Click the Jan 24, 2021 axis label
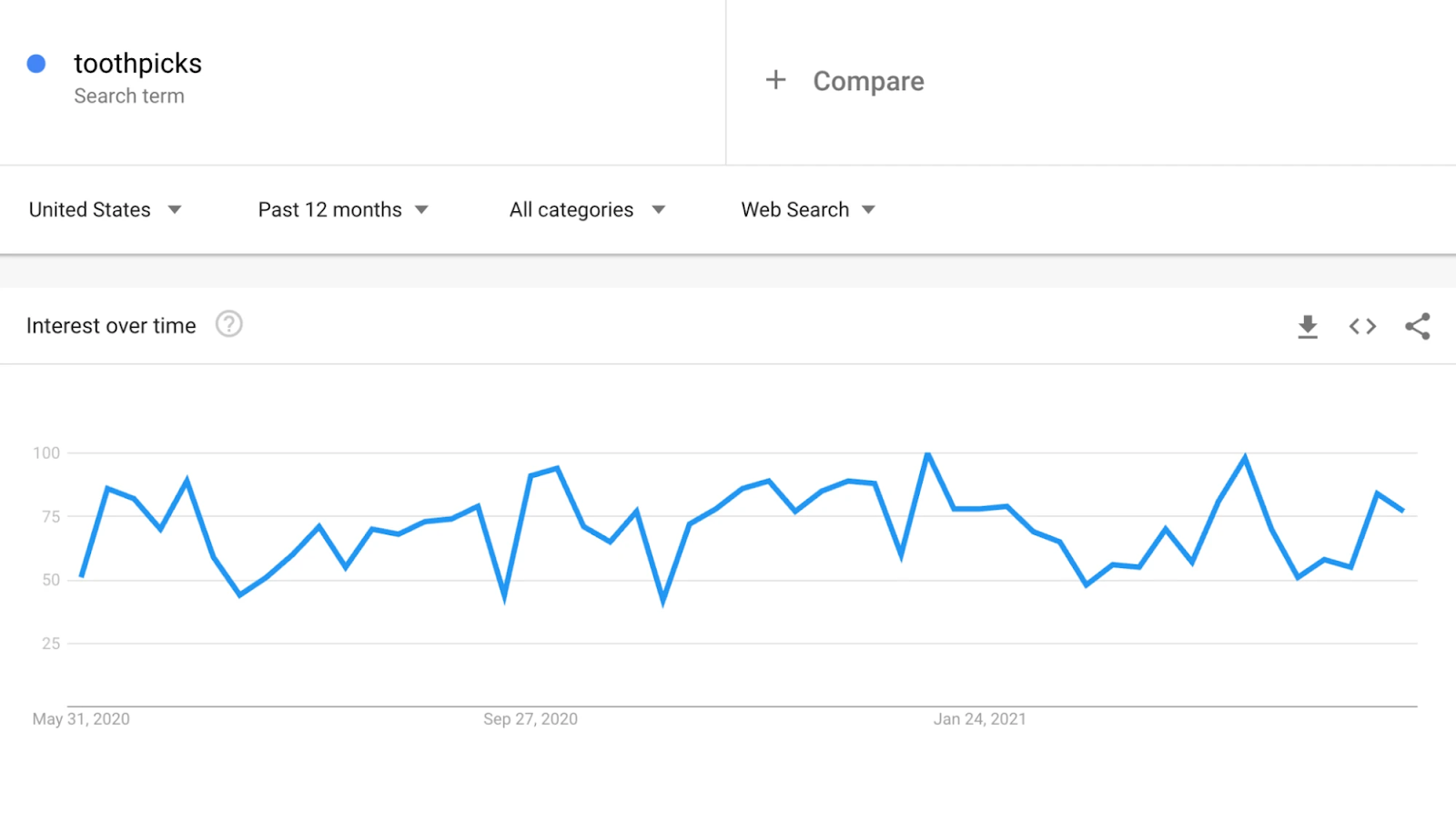The image size is (1456, 823). pos(980,719)
